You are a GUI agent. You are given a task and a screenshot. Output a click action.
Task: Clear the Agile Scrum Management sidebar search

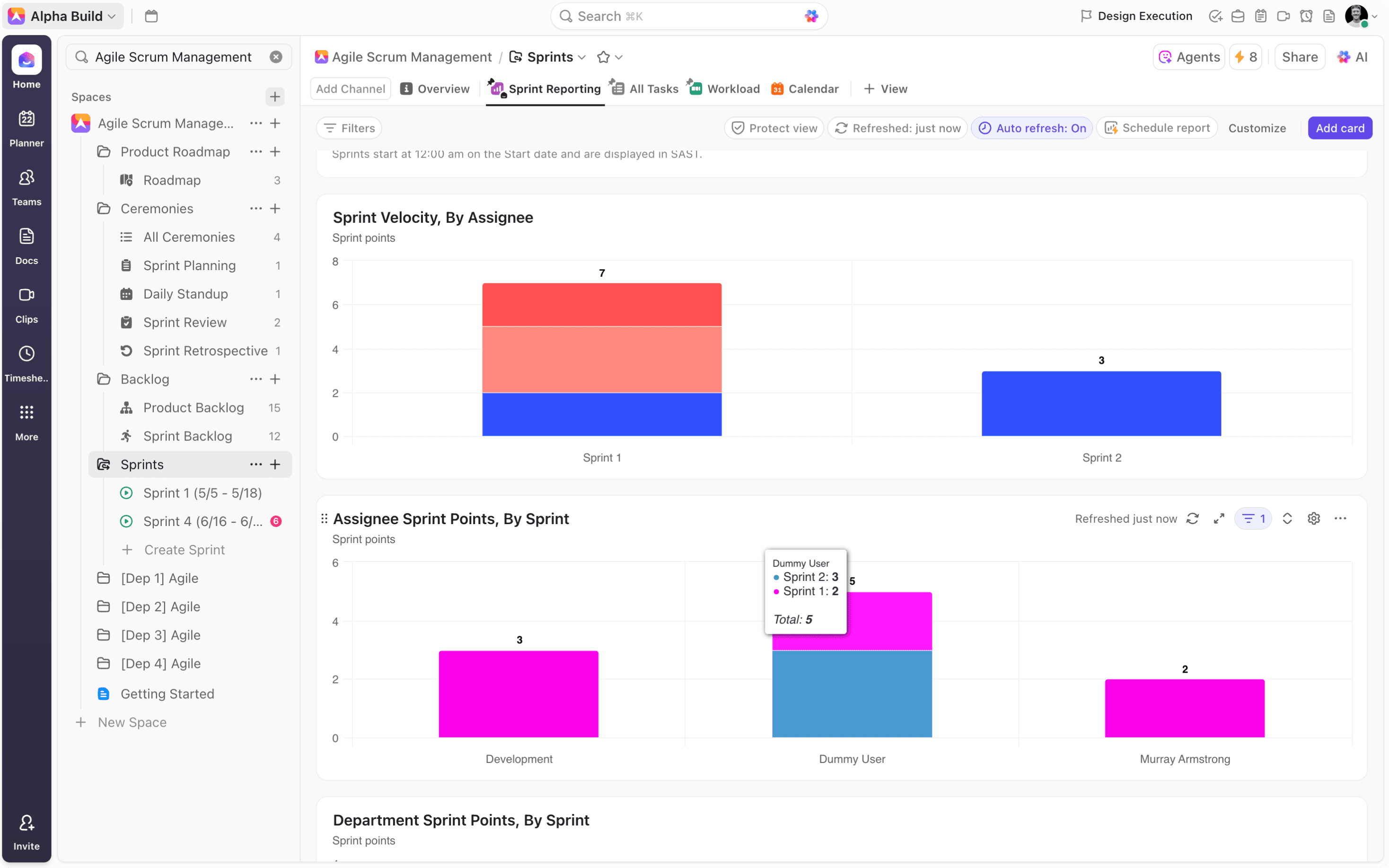pyautogui.click(x=276, y=57)
